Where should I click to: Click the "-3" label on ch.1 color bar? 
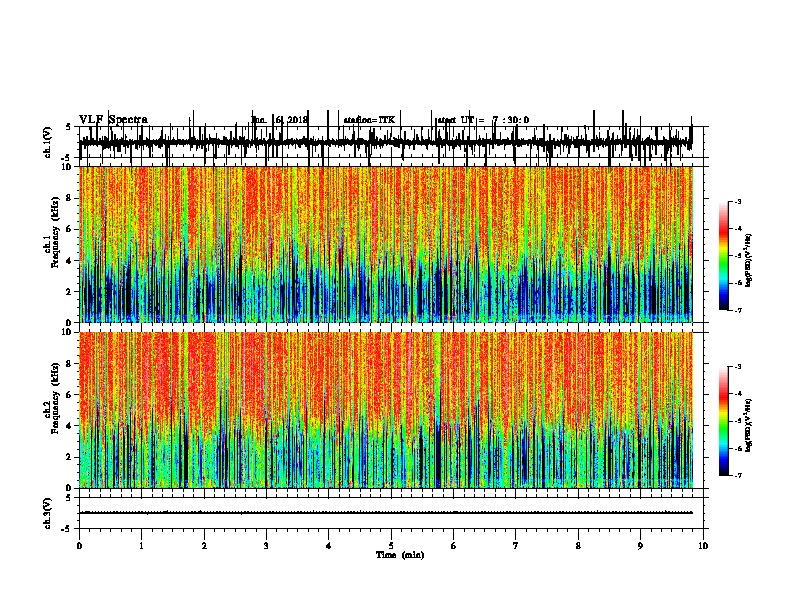(737, 201)
